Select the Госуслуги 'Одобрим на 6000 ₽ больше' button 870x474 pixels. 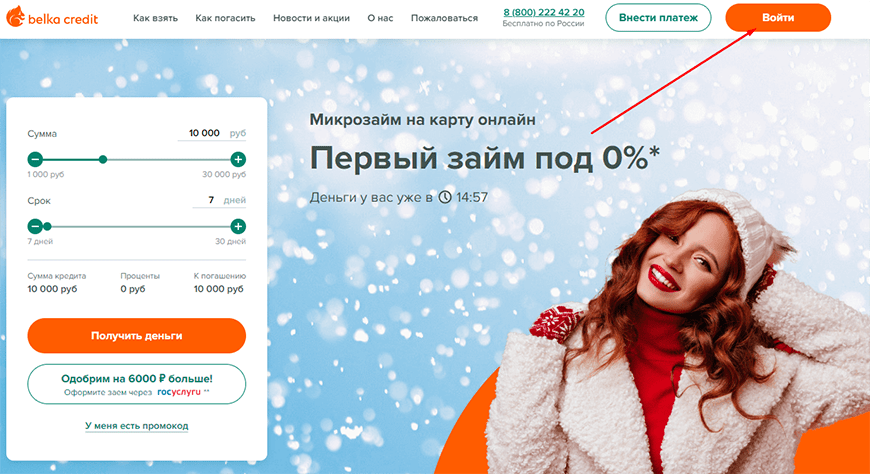136,384
